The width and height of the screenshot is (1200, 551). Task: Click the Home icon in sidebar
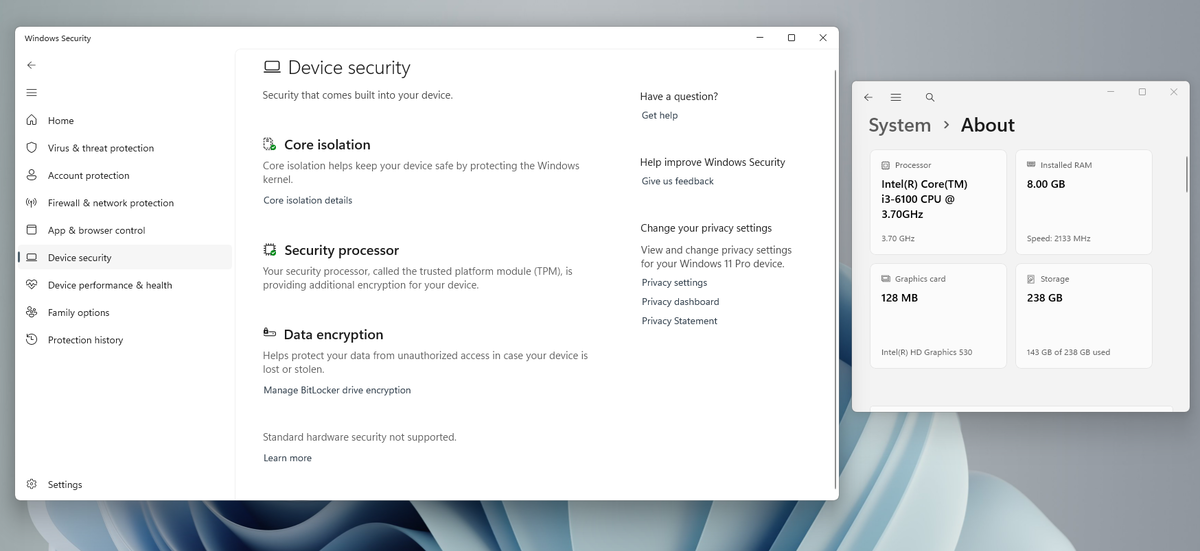point(31,120)
